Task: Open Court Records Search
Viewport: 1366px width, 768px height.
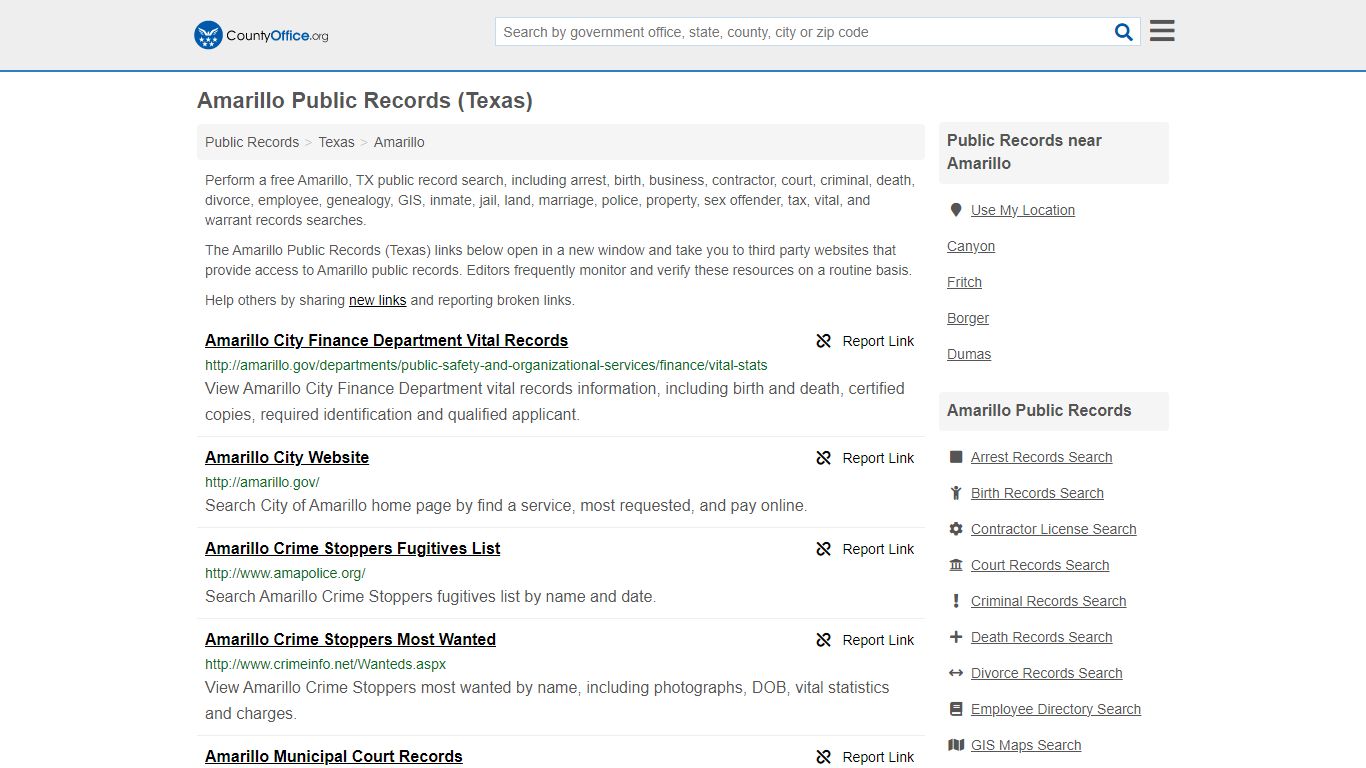Action: click(x=1040, y=565)
